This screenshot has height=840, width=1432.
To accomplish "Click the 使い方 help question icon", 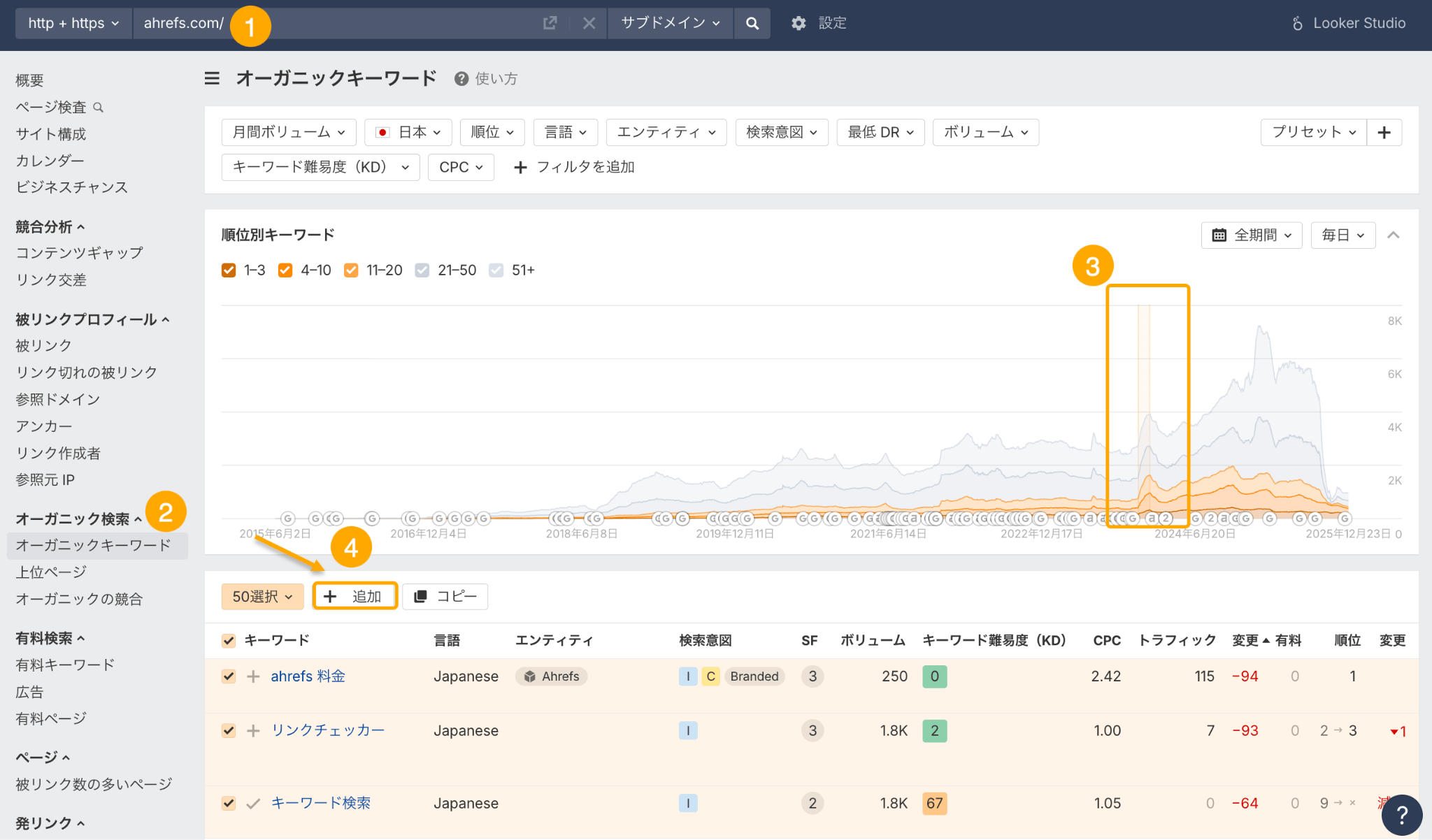I will 461,79.
